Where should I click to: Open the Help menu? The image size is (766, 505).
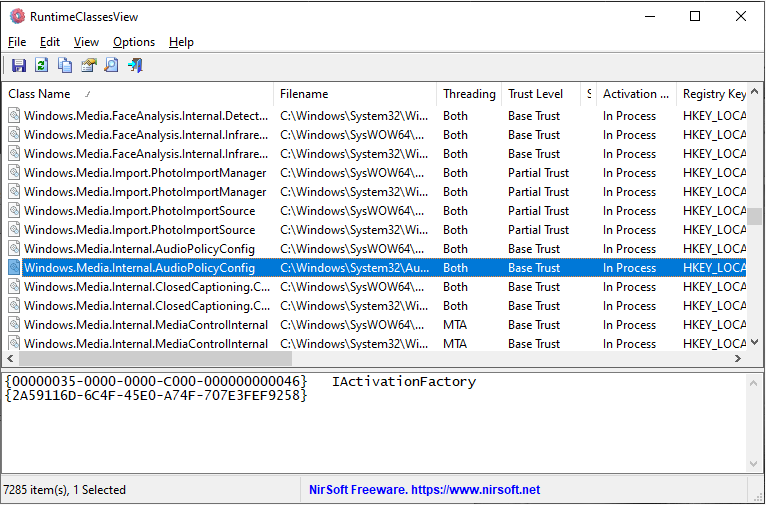181,42
